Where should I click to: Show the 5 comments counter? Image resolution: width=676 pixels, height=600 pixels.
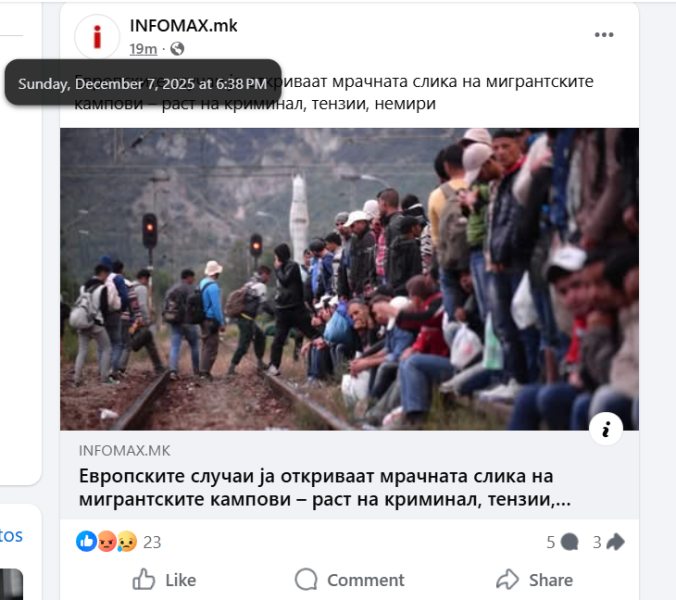[562, 542]
